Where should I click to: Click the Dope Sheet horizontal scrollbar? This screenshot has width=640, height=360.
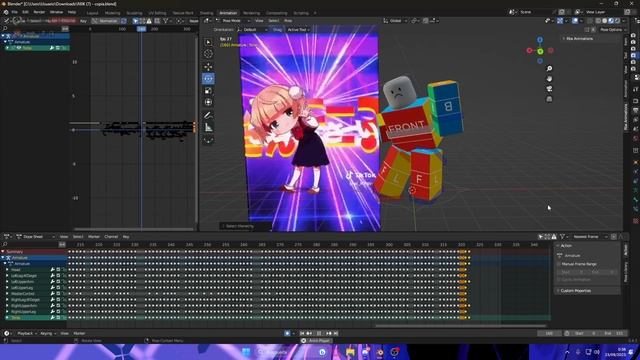(x=460, y=326)
